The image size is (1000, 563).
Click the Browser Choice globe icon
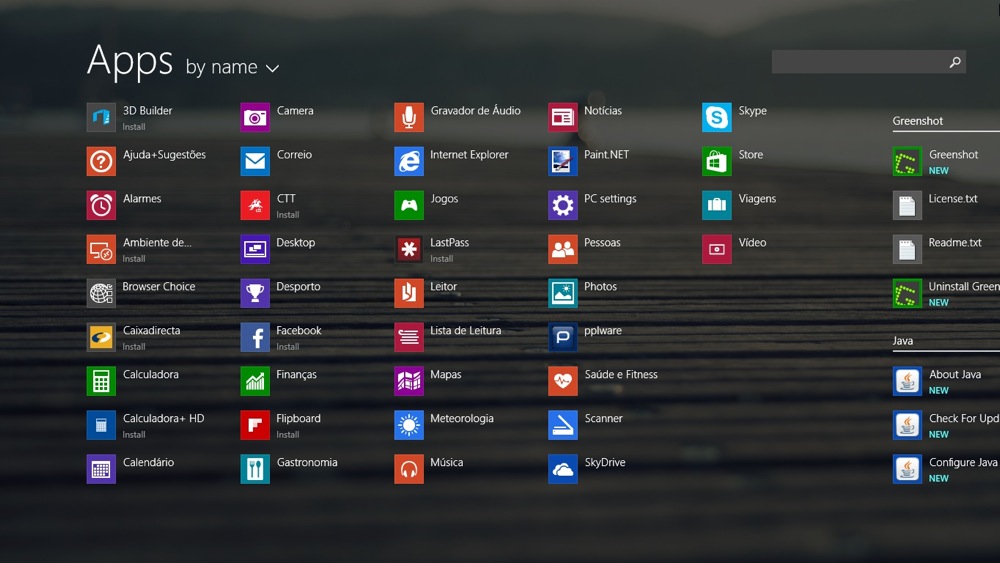coord(101,293)
